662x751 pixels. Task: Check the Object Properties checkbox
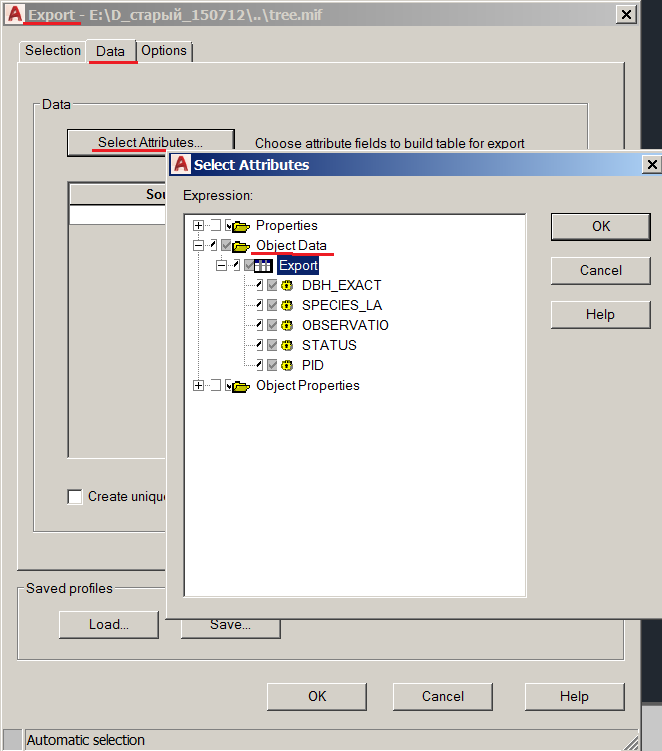216,385
